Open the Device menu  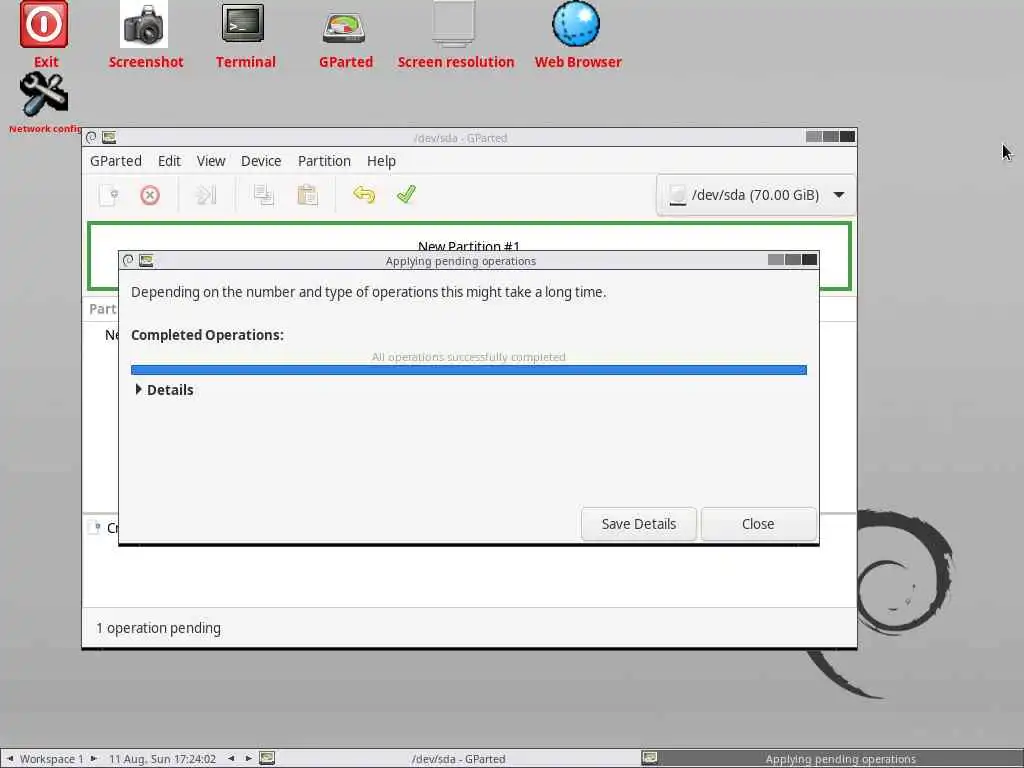[261, 161]
